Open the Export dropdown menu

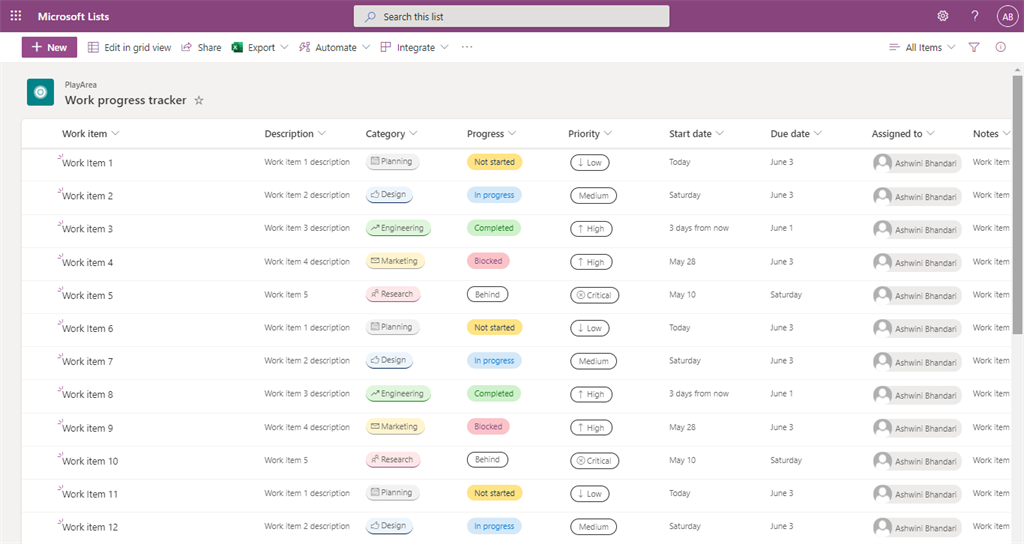(x=260, y=47)
